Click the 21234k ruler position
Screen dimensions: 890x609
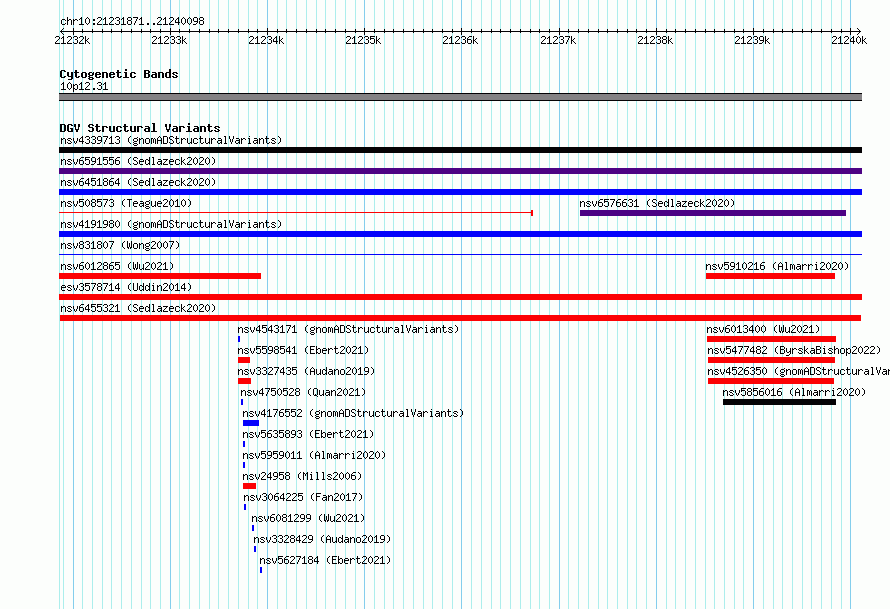click(x=266, y=40)
